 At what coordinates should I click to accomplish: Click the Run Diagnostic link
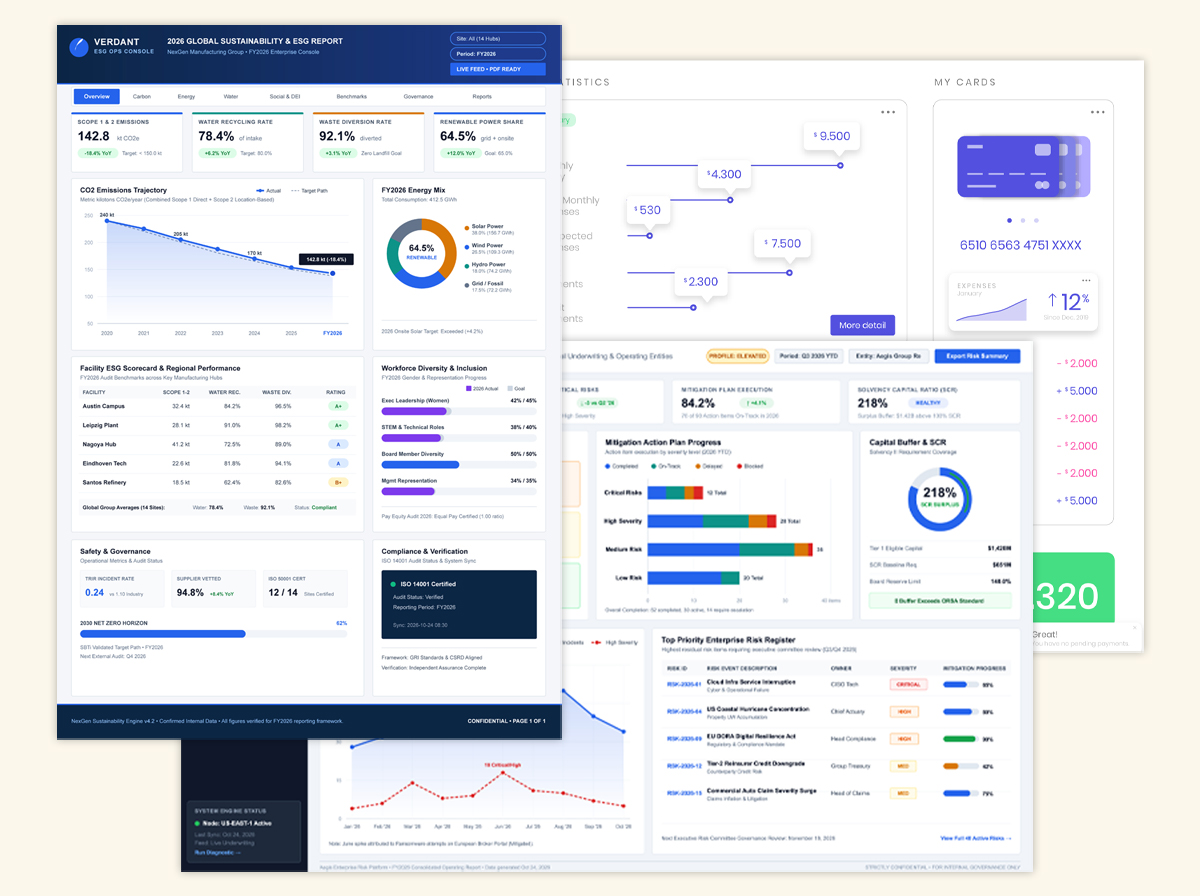(217, 852)
